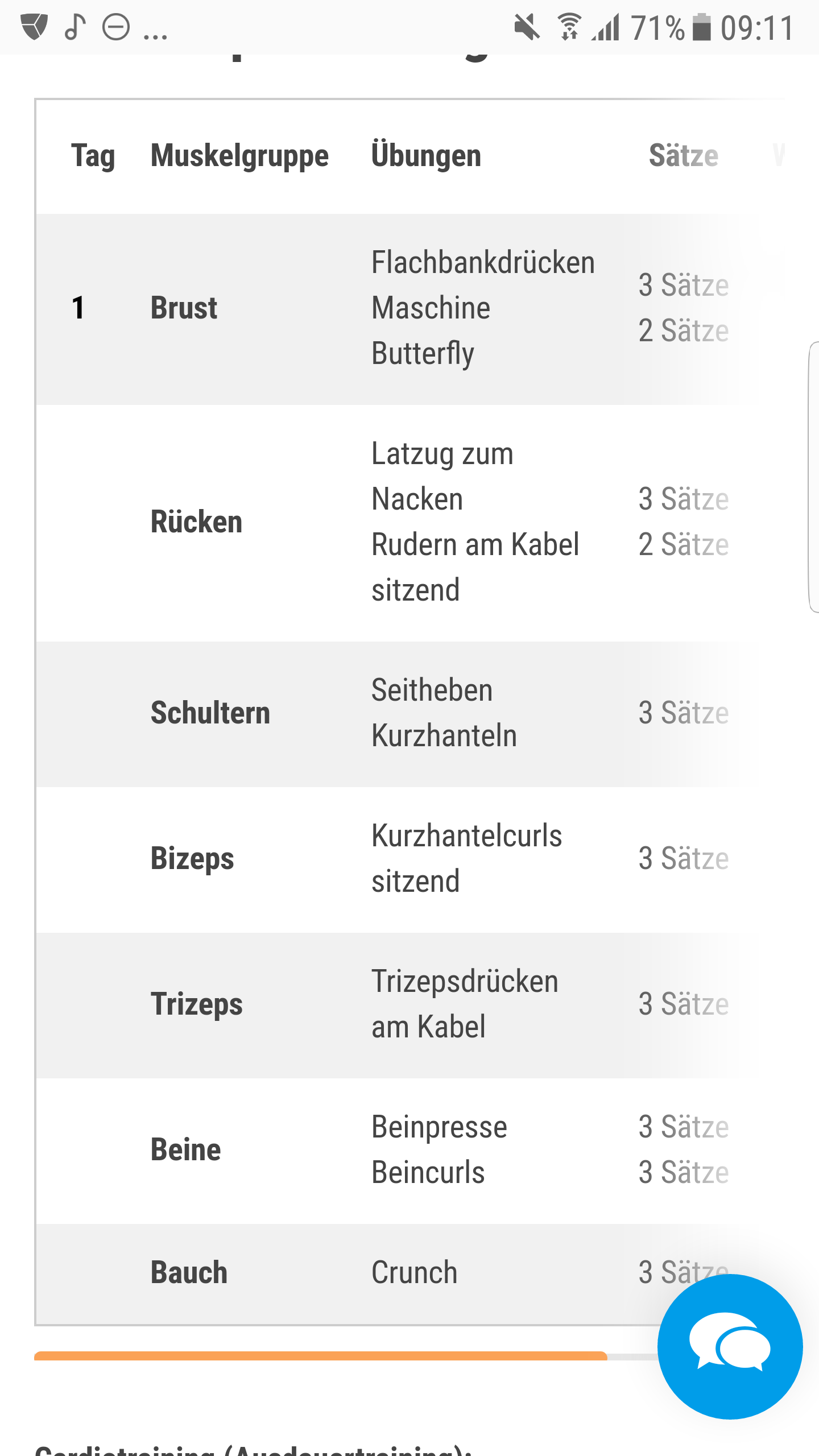Select the Muskelgruppe column header
The width and height of the screenshot is (819, 1456).
point(239,156)
